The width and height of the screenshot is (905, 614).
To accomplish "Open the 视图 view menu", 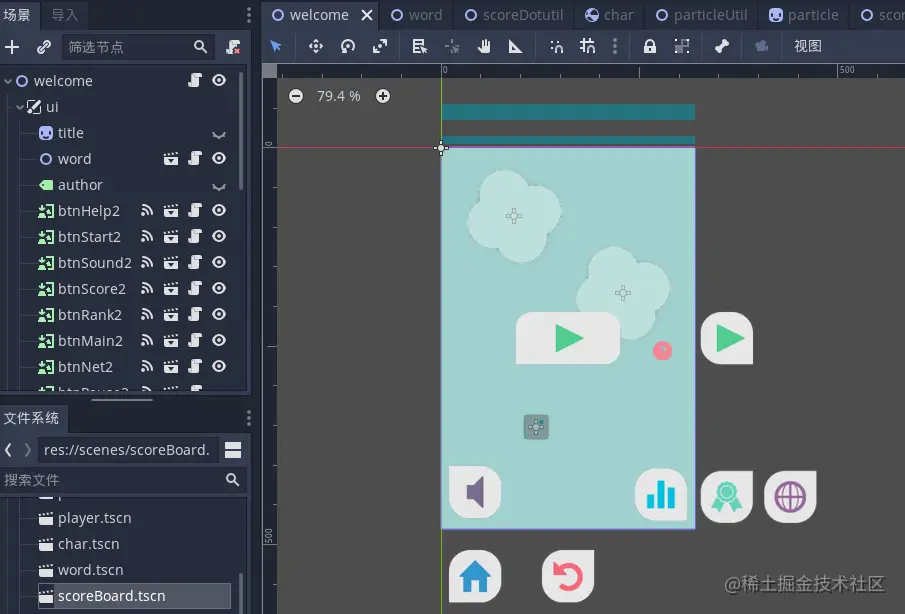I will tap(807, 46).
